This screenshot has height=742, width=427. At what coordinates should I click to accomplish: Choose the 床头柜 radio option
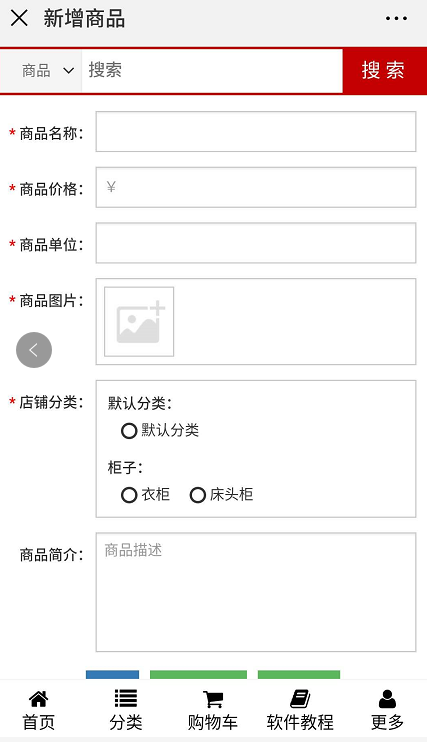pos(197,495)
